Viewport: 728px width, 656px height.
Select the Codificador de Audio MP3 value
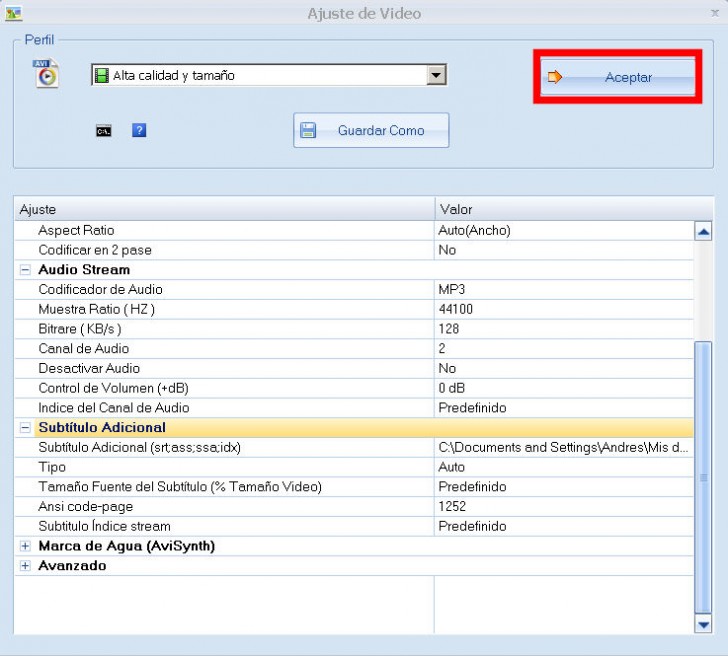point(563,289)
